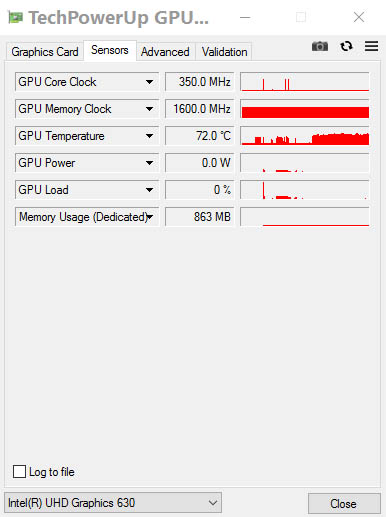The image size is (386, 517).
Task: Switch to the Graphics Card tab
Action: pos(45,52)
